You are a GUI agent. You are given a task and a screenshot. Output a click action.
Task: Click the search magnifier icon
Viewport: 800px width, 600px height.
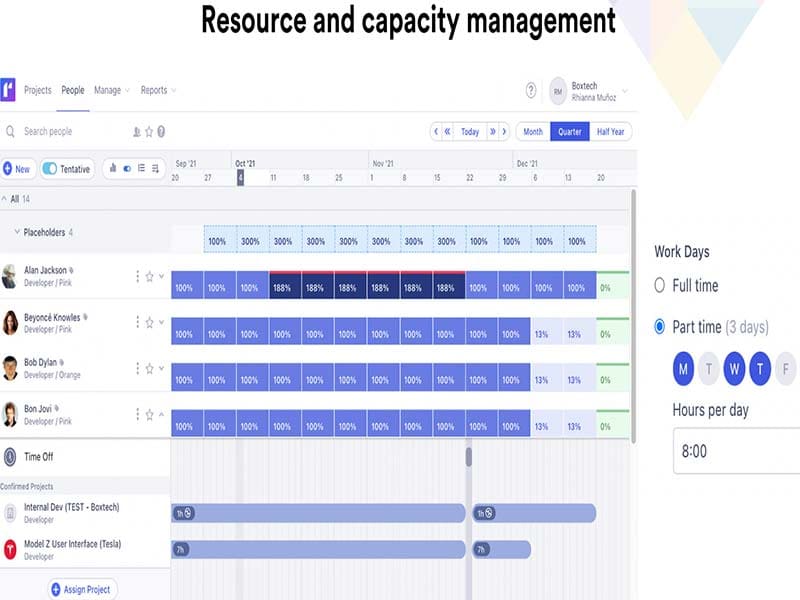coord(10,132)
